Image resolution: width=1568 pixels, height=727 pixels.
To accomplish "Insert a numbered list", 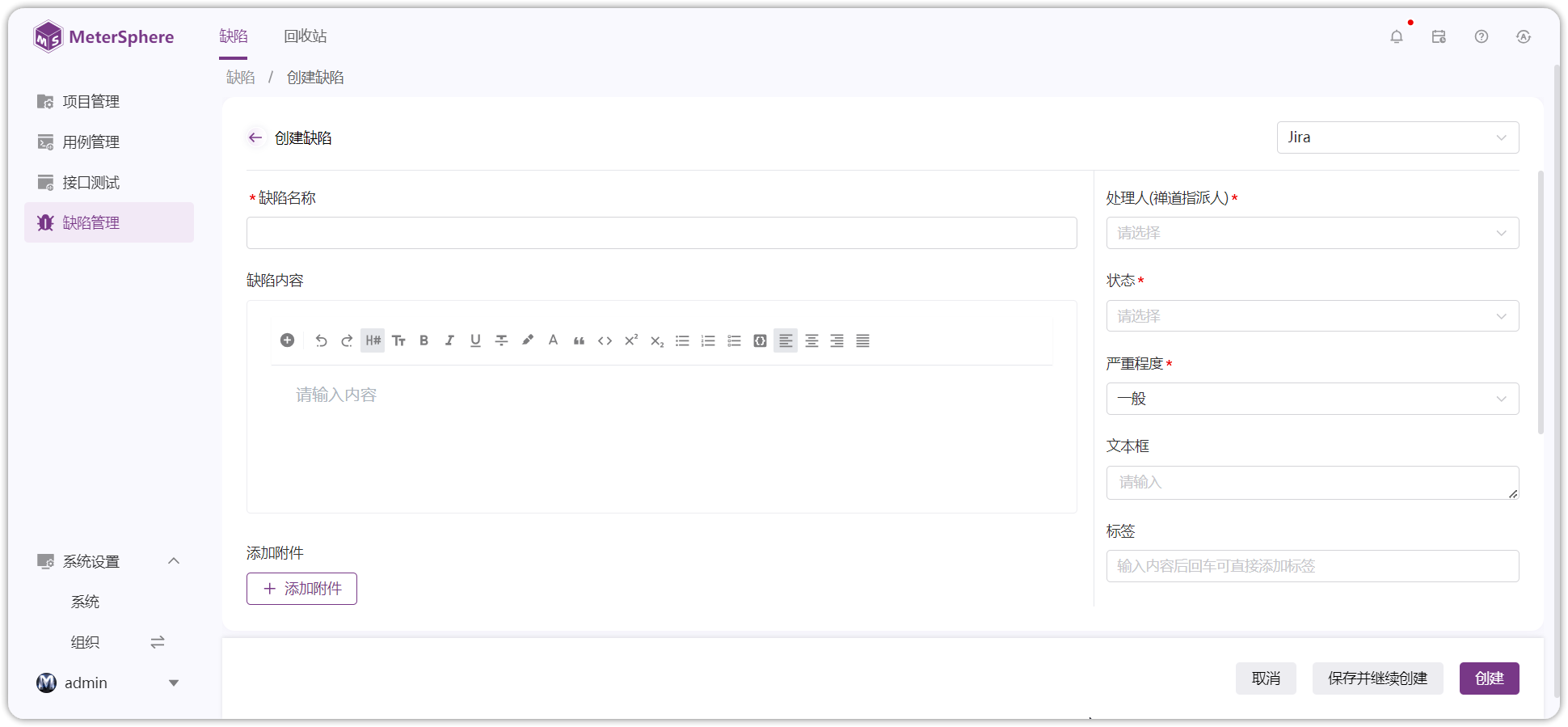I will (708, 340).
